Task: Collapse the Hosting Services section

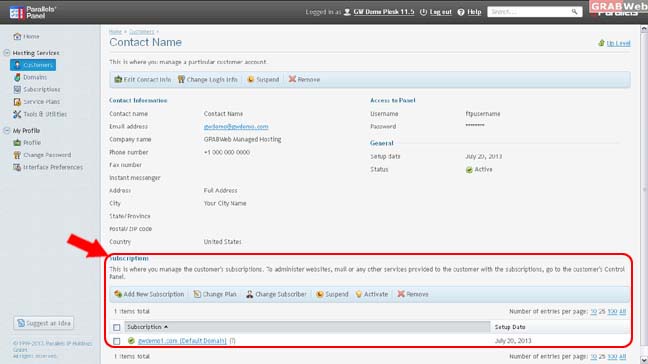Action: (x=6, y=53)
